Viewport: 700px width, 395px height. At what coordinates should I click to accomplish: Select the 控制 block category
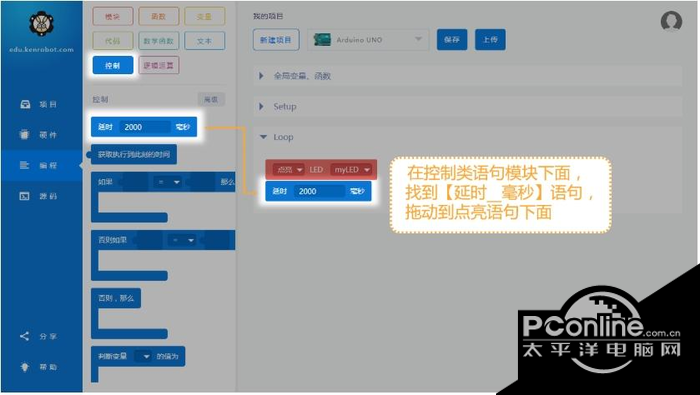coord(112,65)
